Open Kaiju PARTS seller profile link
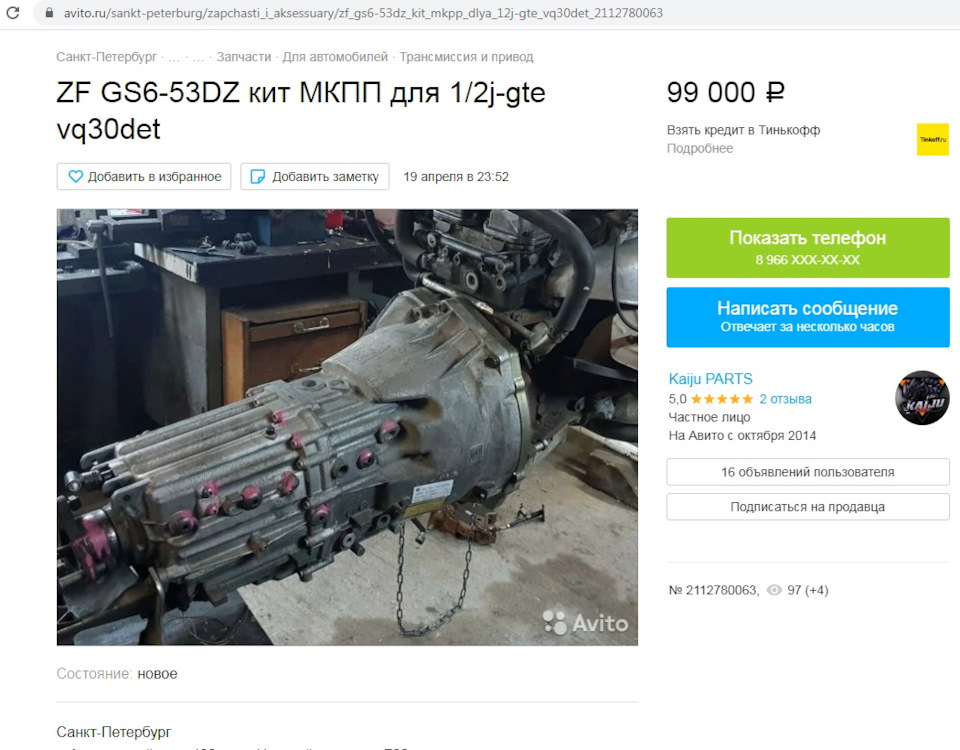Screen dimensions: 960x750 point(710,379)
